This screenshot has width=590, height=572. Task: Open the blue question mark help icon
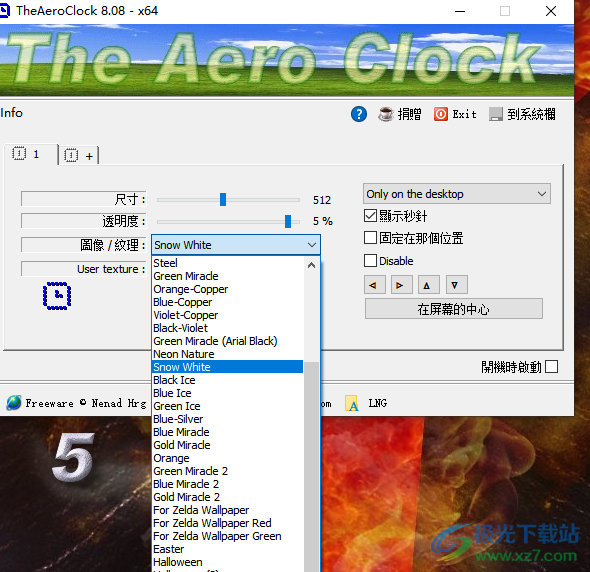tap(359, 114)
